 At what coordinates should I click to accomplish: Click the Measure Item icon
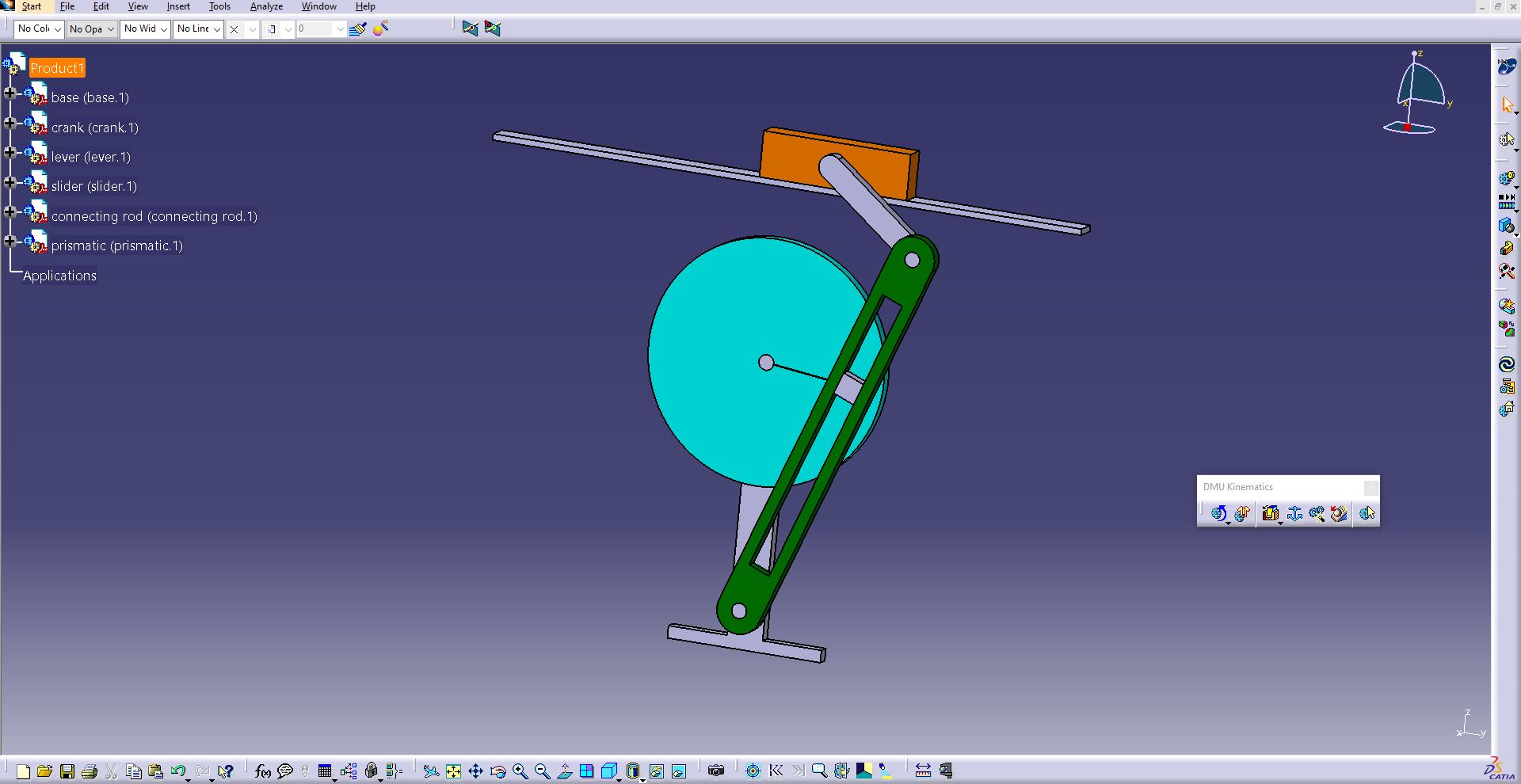tap(946, 771)
